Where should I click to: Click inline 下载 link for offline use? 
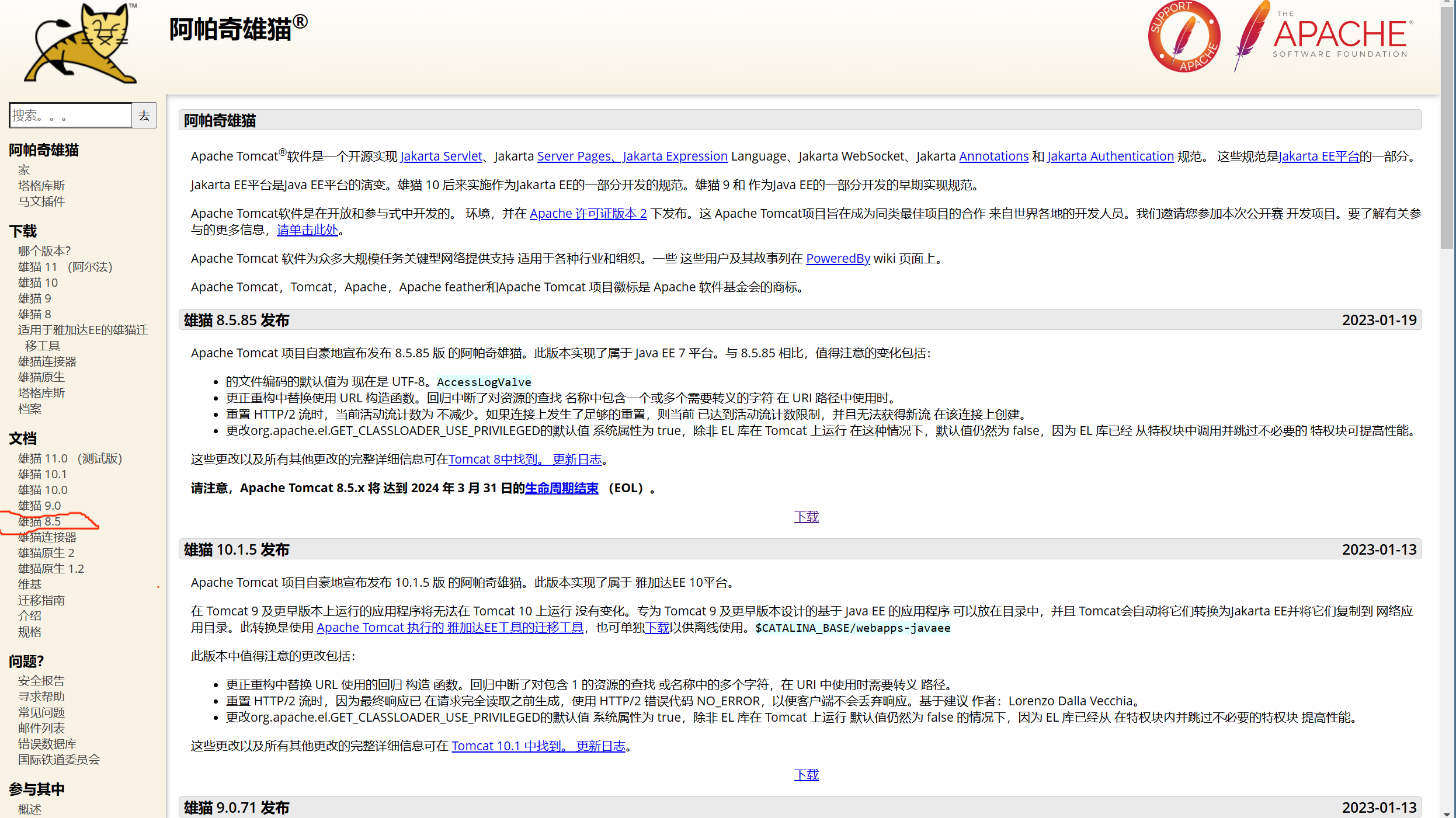coord(657,628)
